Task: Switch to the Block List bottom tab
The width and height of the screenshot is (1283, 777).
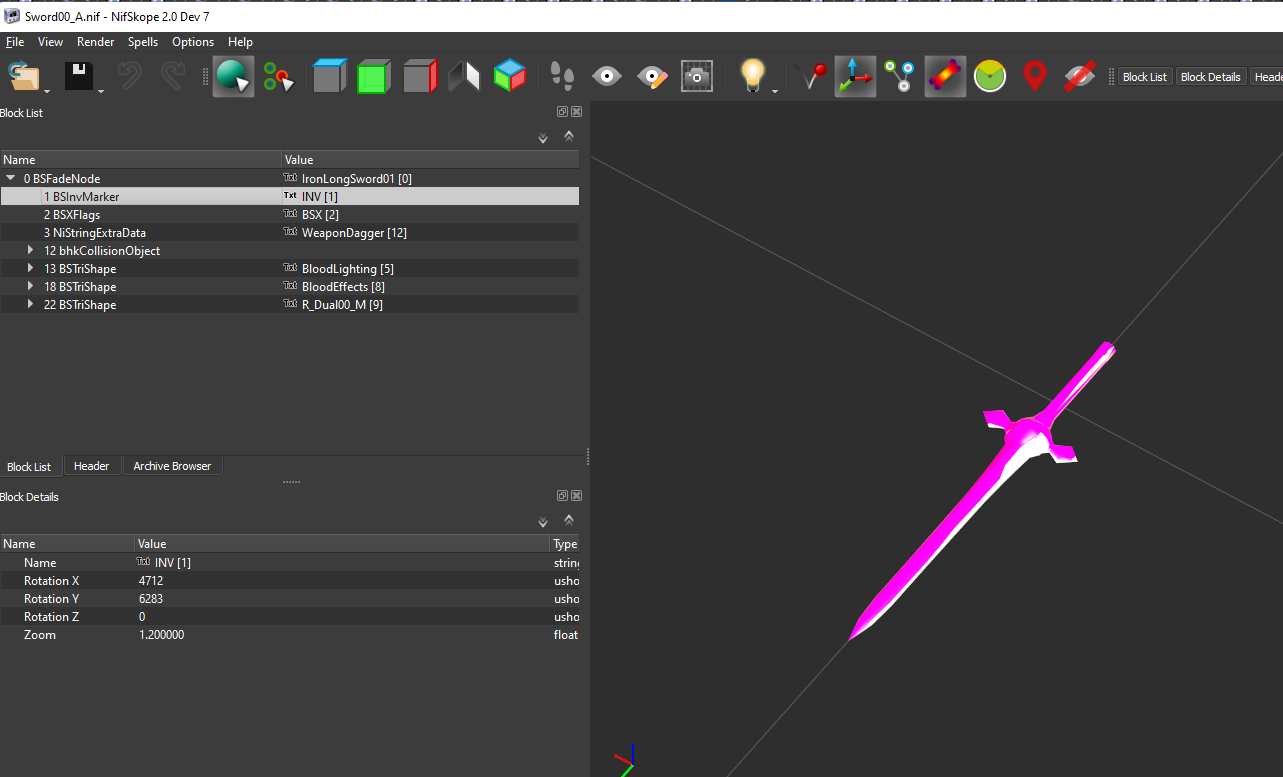Action: (x=29, y=467)
